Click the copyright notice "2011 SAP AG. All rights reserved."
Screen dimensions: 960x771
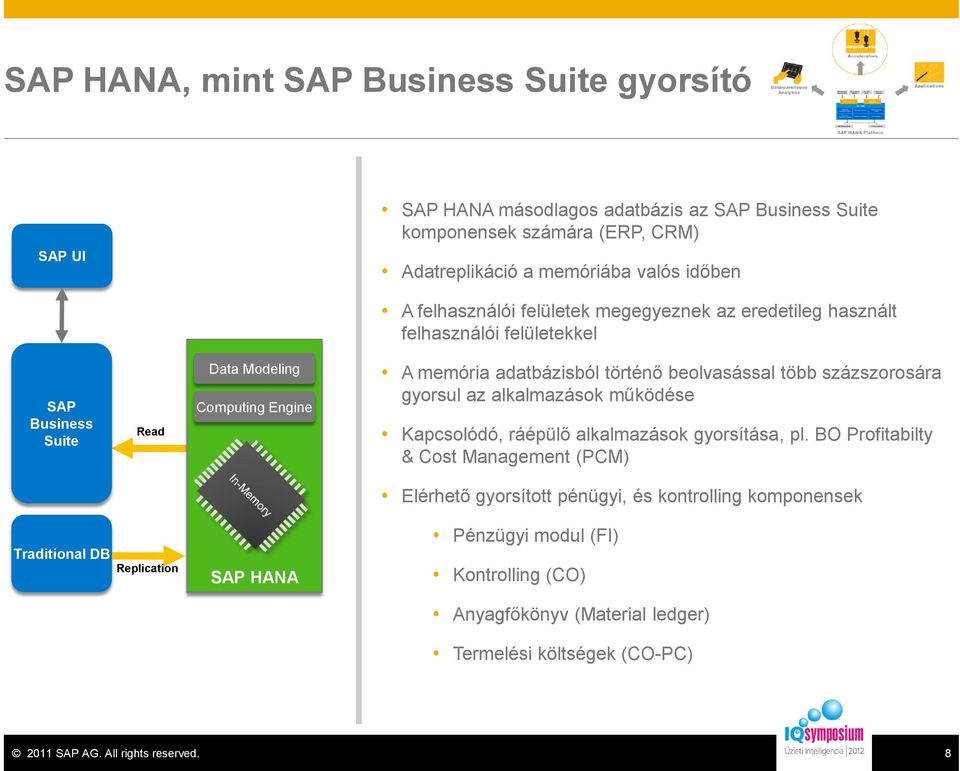coord(106,753)
